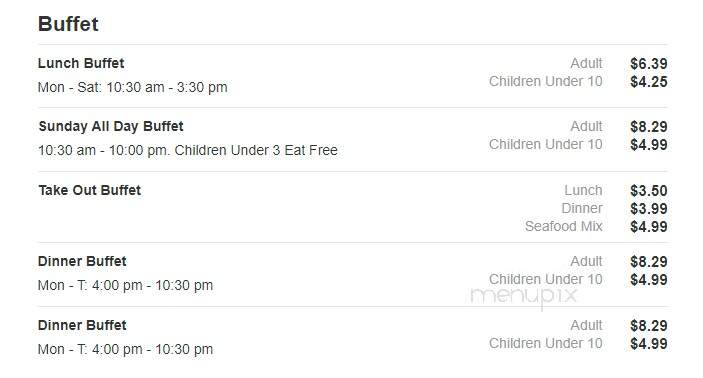Click the Lunch Buffet adult price $6.39
The width and height of the screenshot is (703, 378).
649,64
